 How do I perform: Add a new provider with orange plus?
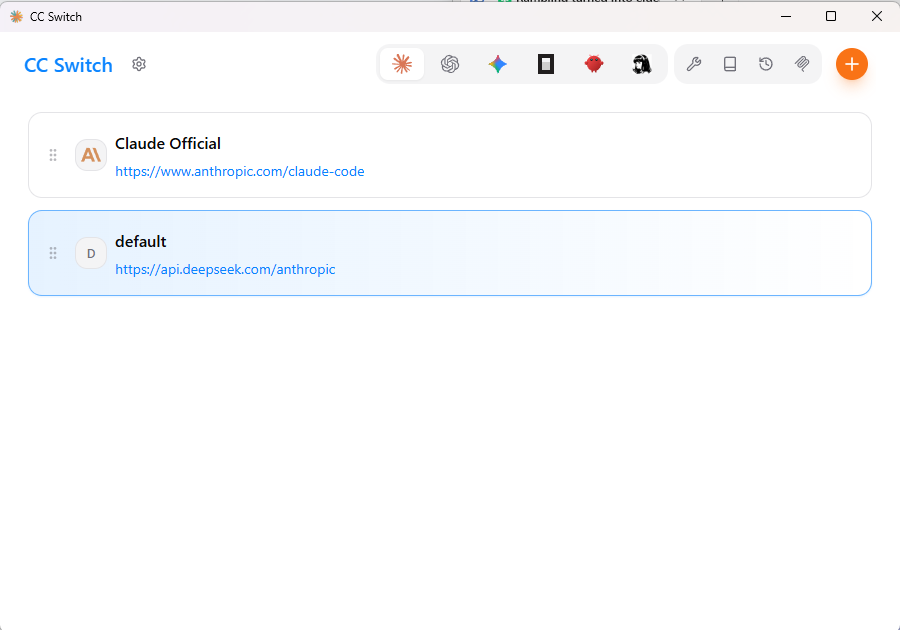click(852, 64)
